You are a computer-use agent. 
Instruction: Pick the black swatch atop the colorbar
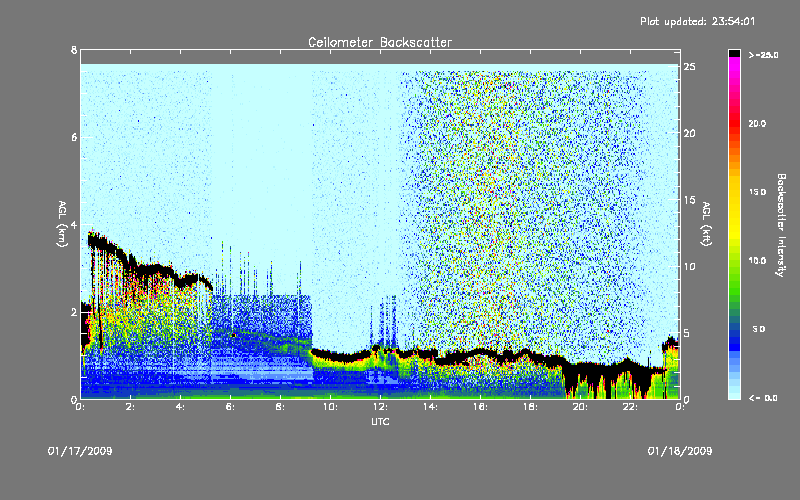point(734,54)
